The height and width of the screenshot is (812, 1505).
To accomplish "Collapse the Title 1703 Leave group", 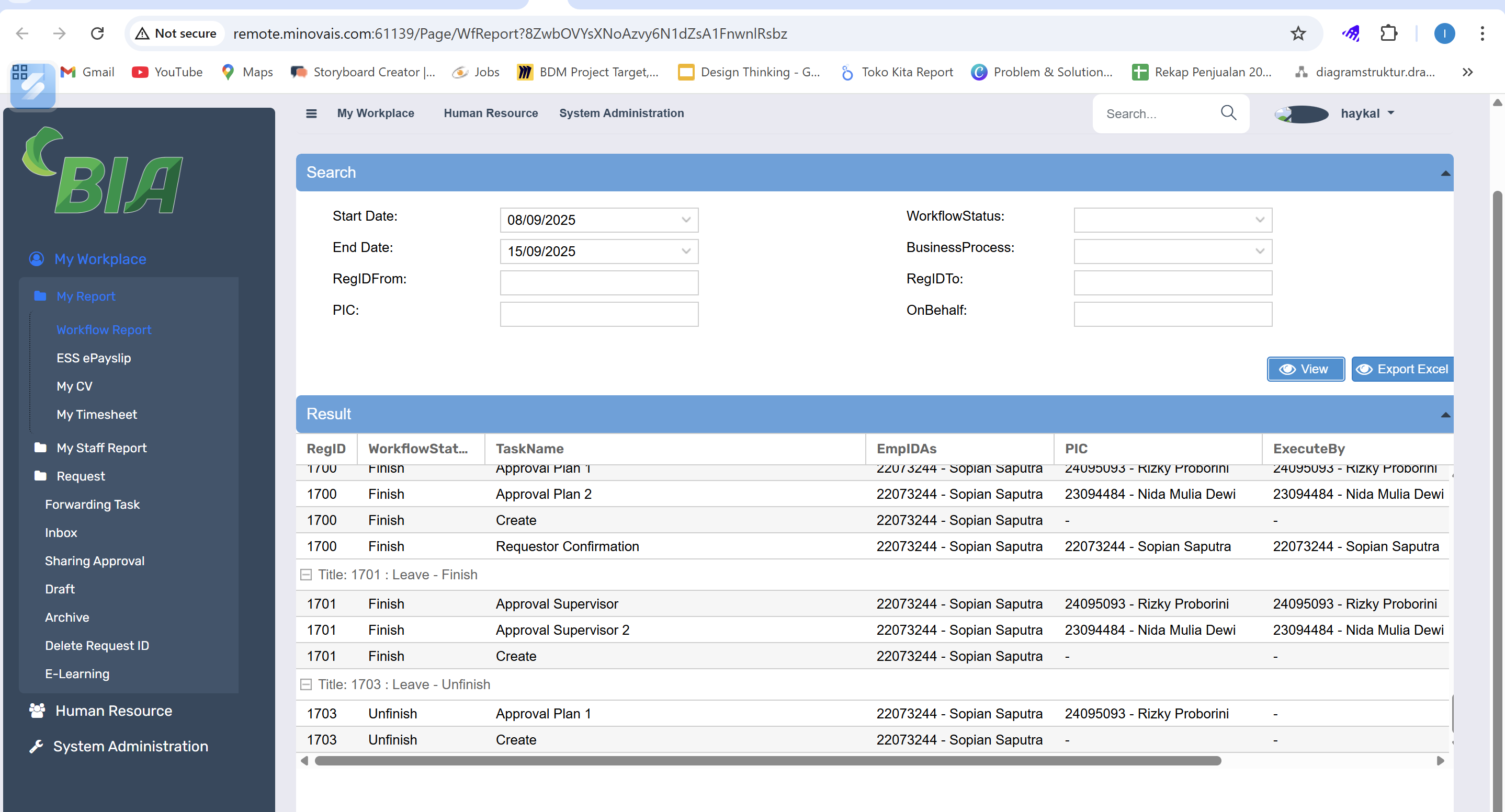I will pyautogui.click(x=305, y=684).
